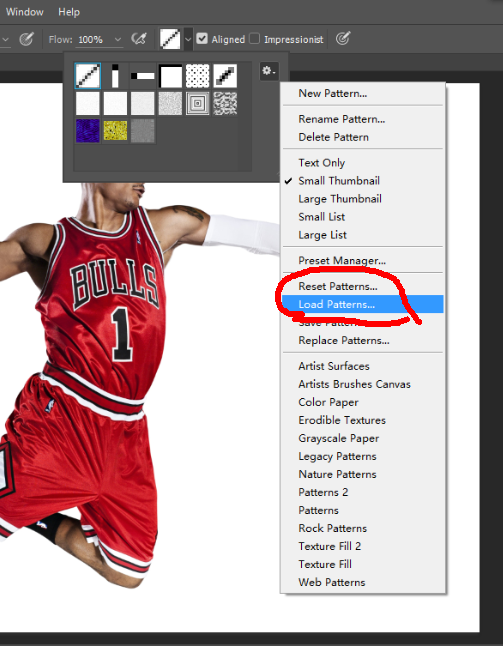This screenshot has height=646, width=503.
Task: Select the yellow pattern swatch
Action: click(x=115, y=131)
